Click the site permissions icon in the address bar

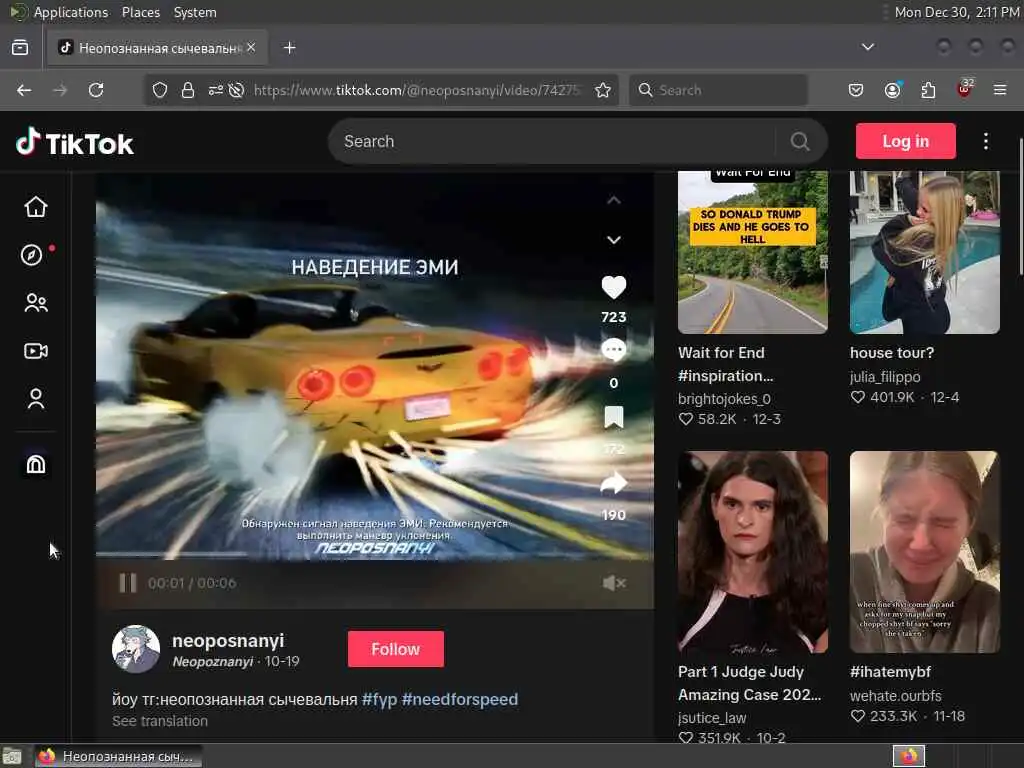[216, 90]
